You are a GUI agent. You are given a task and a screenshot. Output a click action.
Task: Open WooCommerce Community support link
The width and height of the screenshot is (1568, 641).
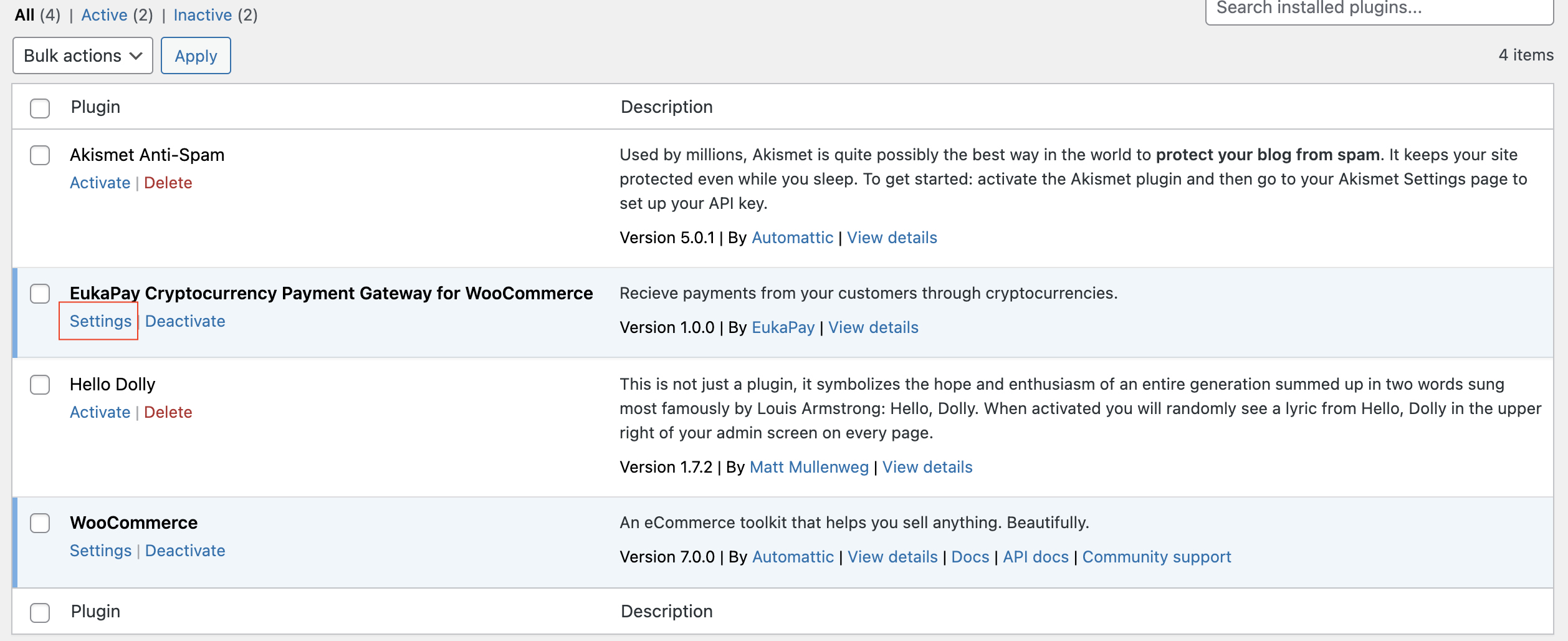[x=1157, y=557]
